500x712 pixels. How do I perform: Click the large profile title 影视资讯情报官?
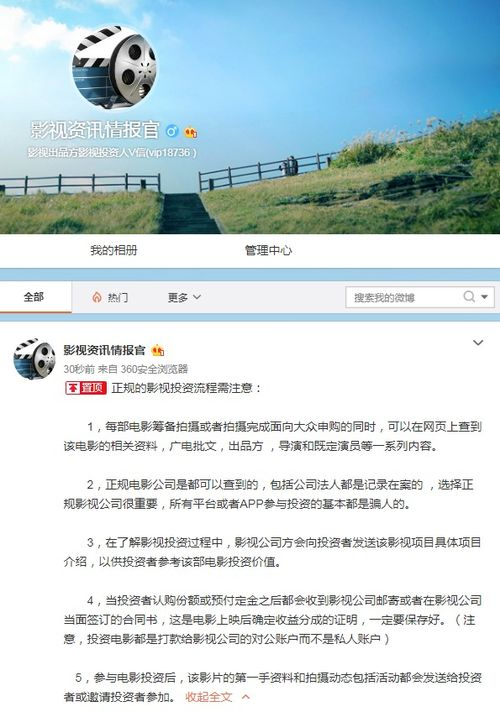click(x=94, y=130)
